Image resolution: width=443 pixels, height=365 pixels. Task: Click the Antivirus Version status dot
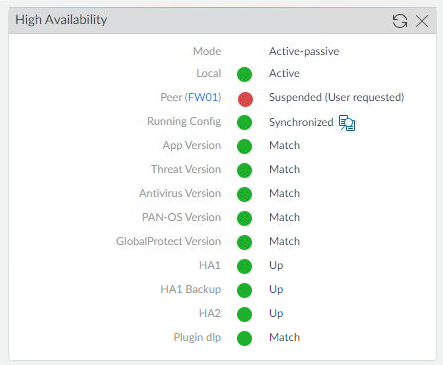pyautogui.click(x=244, y=194)
